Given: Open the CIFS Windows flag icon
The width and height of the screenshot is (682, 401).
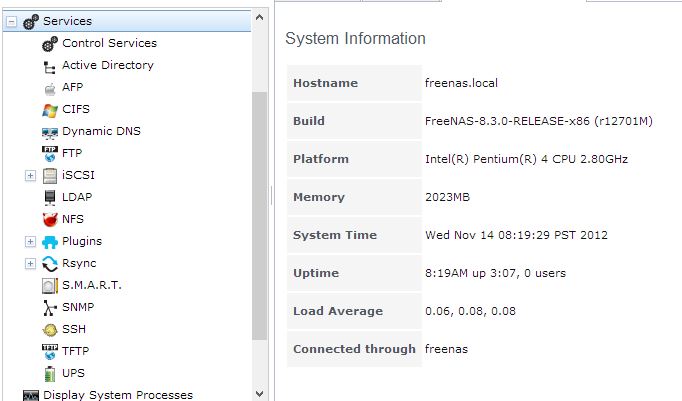Looking at the screenshot, I should tap(50, 110).
